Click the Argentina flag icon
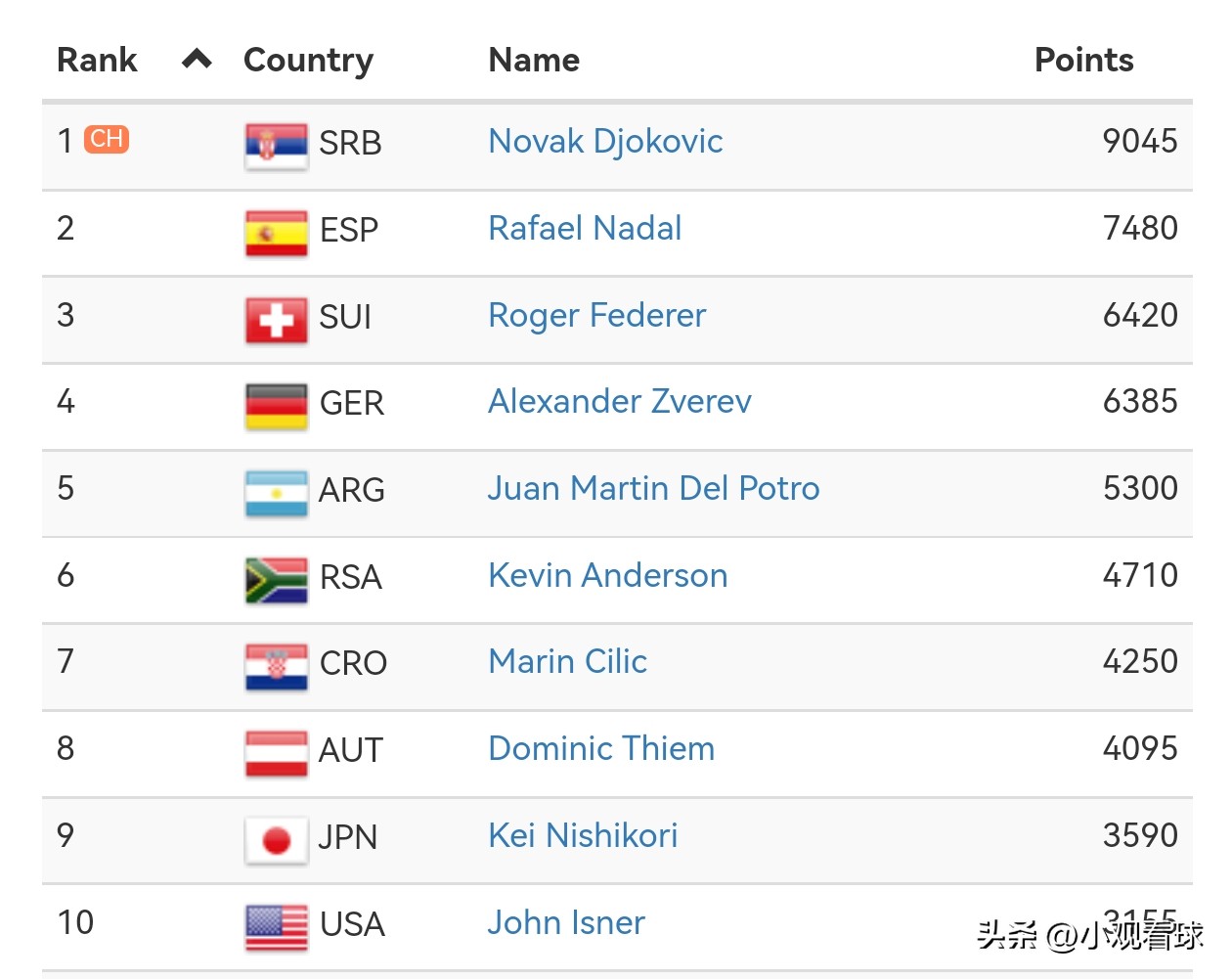The image size is (1232, 979). [277, 492]
